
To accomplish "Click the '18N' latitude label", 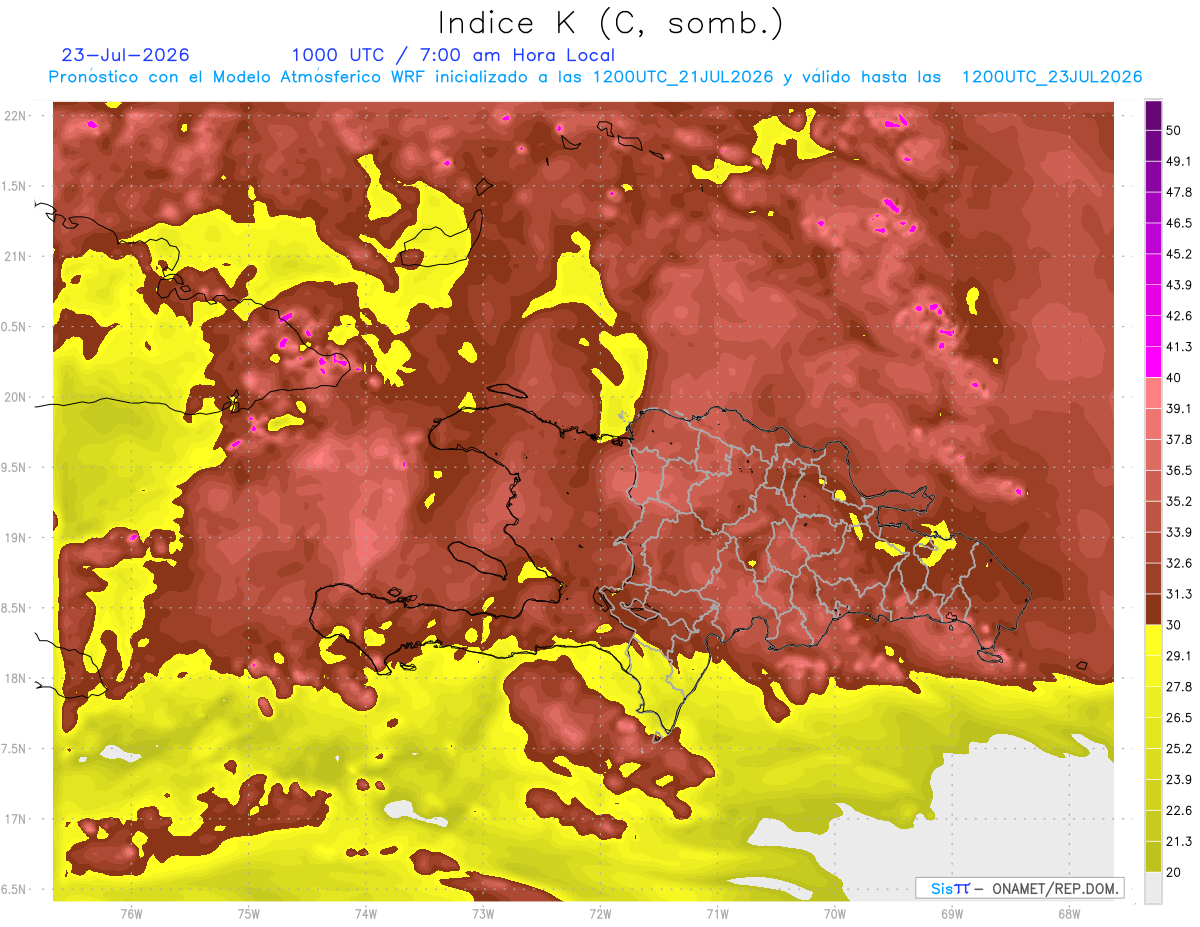I will [14, 679].
